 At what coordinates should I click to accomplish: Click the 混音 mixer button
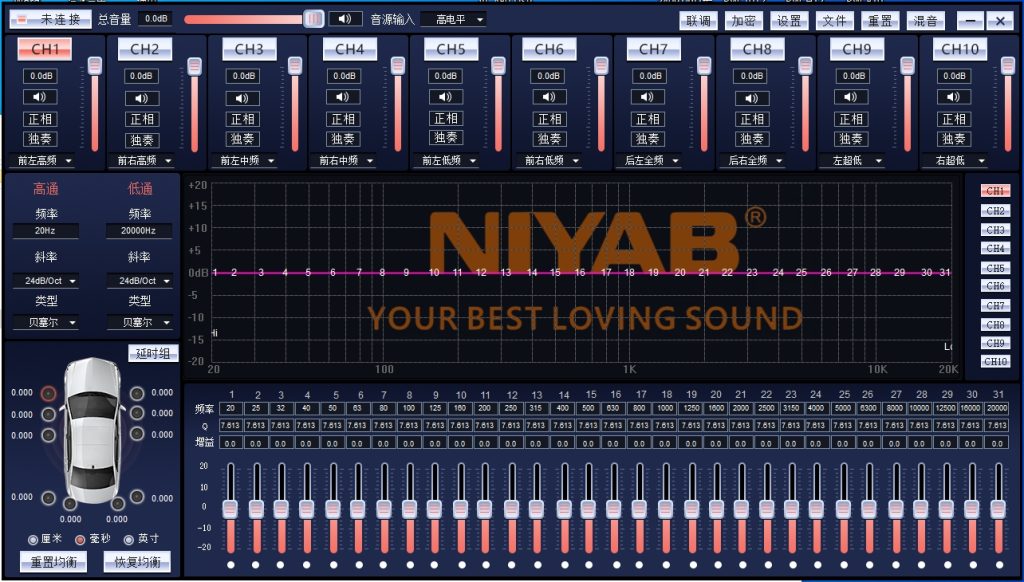tap(925, 21)
